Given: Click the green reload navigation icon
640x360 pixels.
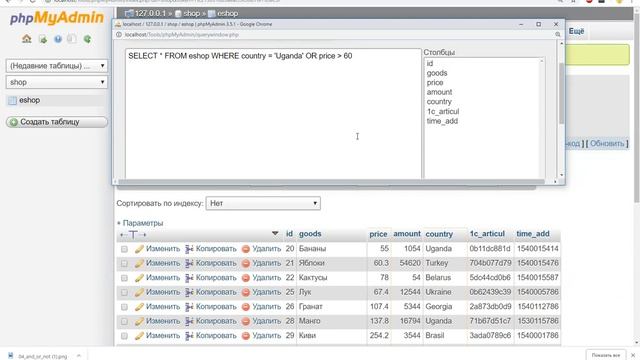Looking at the screenshot, I should click(x=87, y=39).
